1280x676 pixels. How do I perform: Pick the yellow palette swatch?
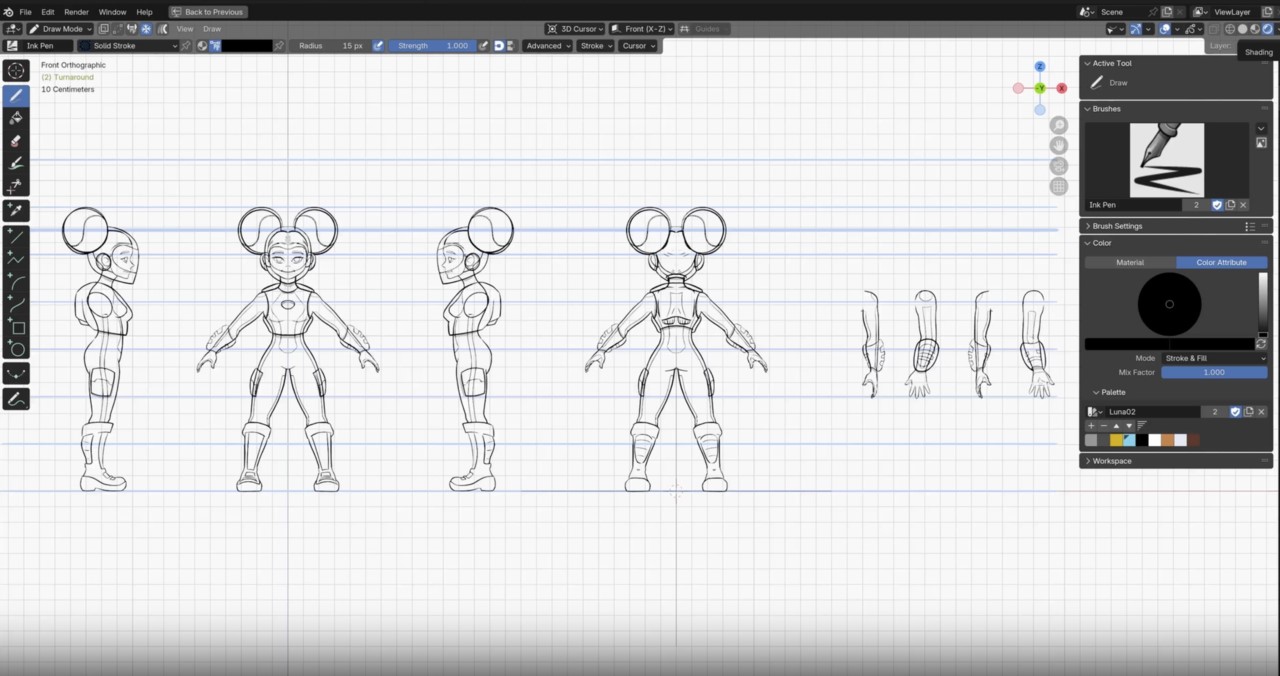coord(1116,440)
